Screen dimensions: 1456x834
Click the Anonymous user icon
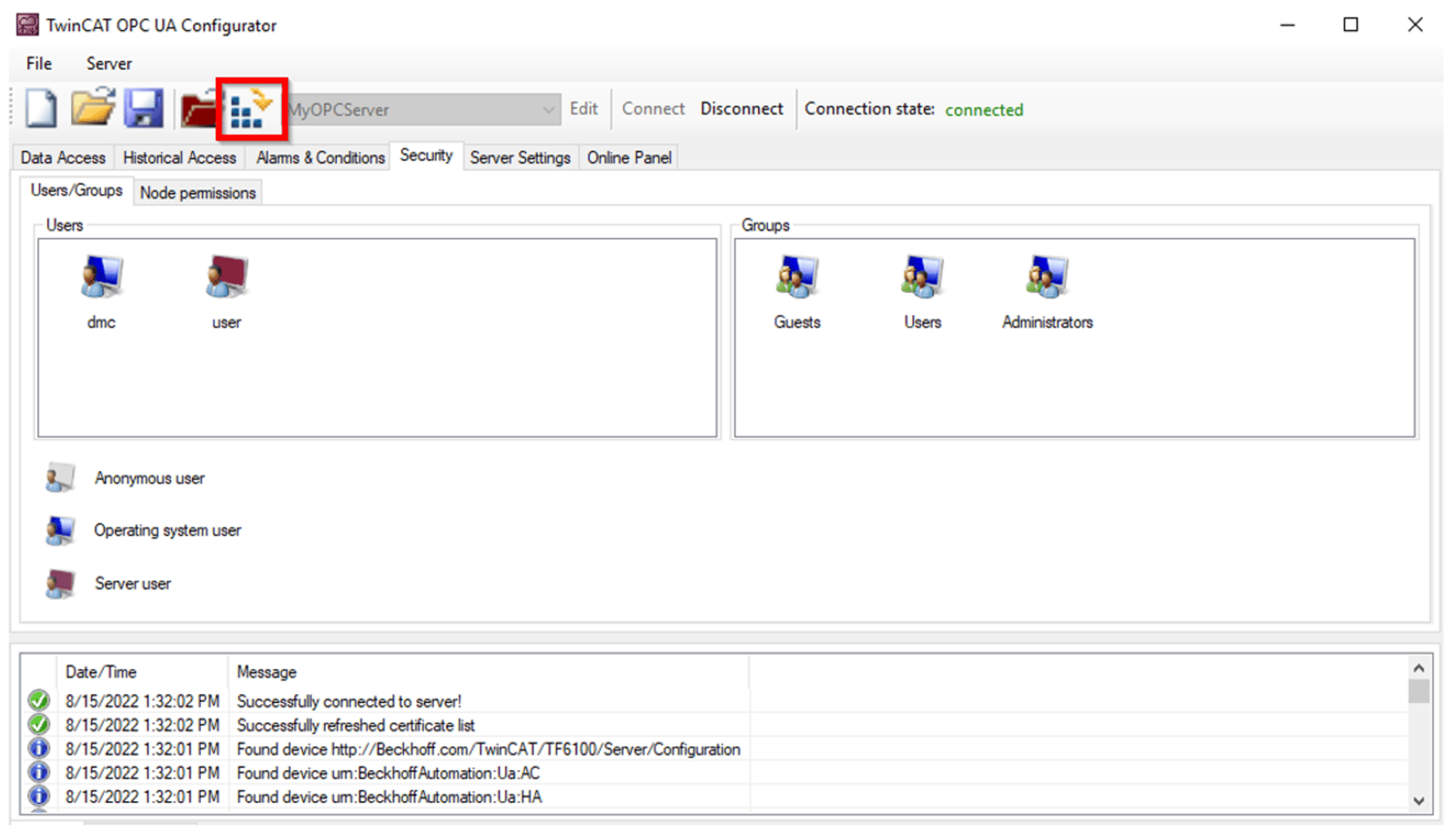tap(60, 477)
